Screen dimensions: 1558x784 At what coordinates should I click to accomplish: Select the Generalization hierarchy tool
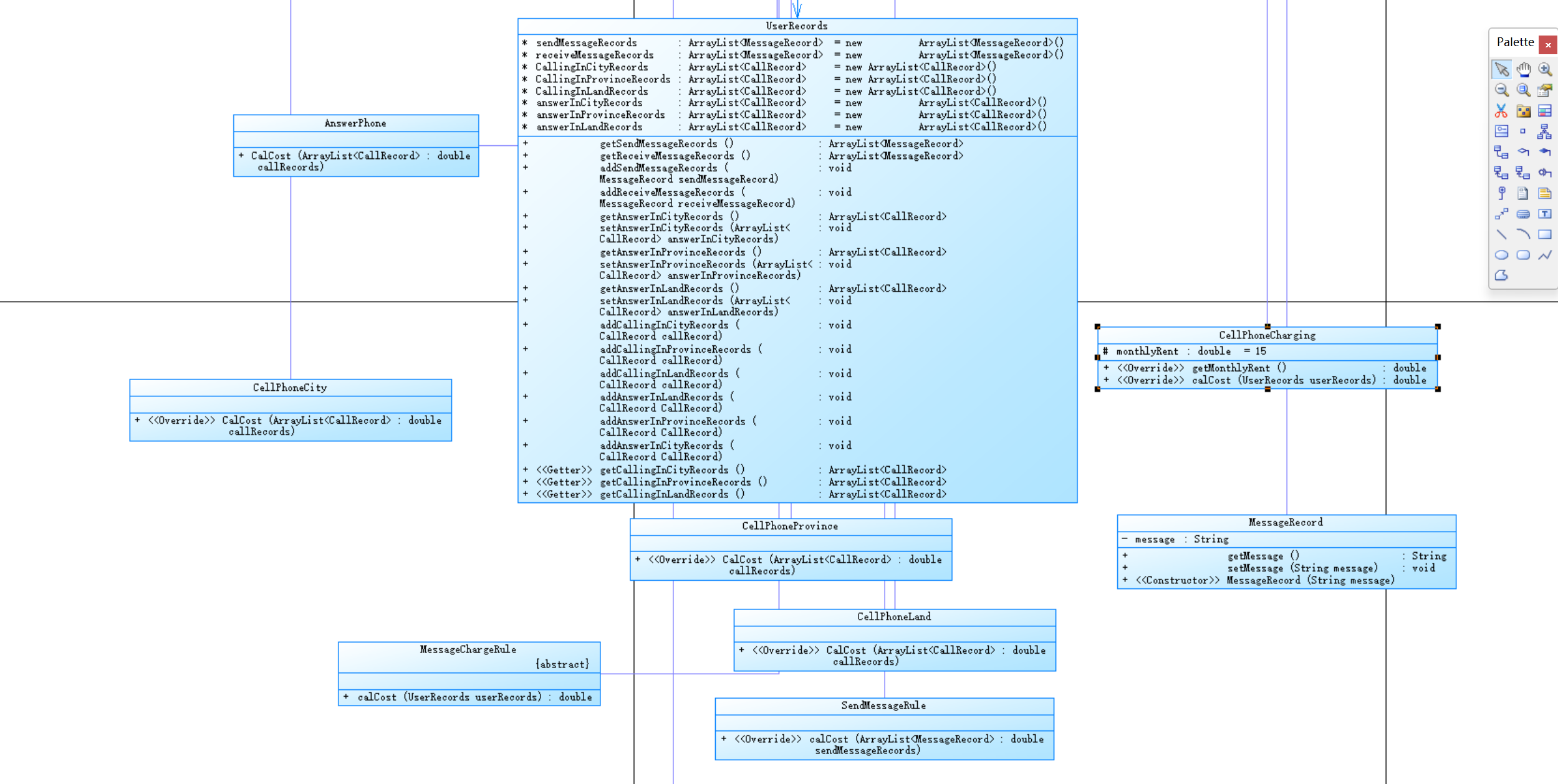1544,131
